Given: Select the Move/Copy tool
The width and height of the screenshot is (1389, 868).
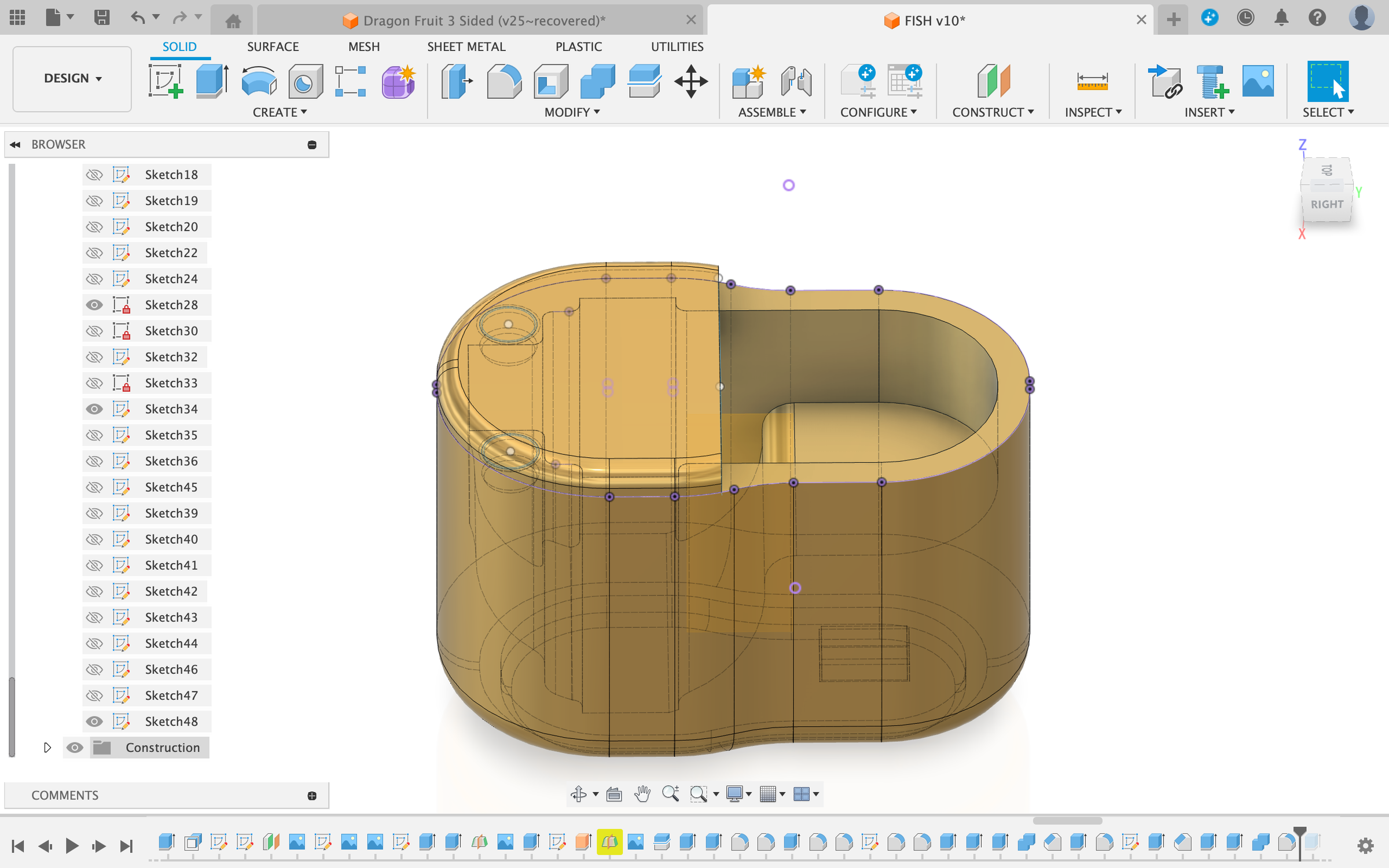Looking at the screenshot, I should tap(690, 81).
